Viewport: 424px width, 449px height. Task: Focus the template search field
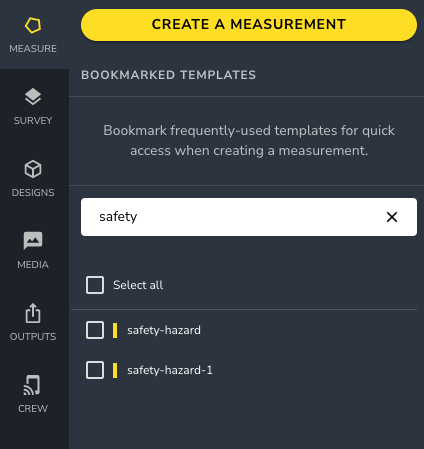click(249, 217)
